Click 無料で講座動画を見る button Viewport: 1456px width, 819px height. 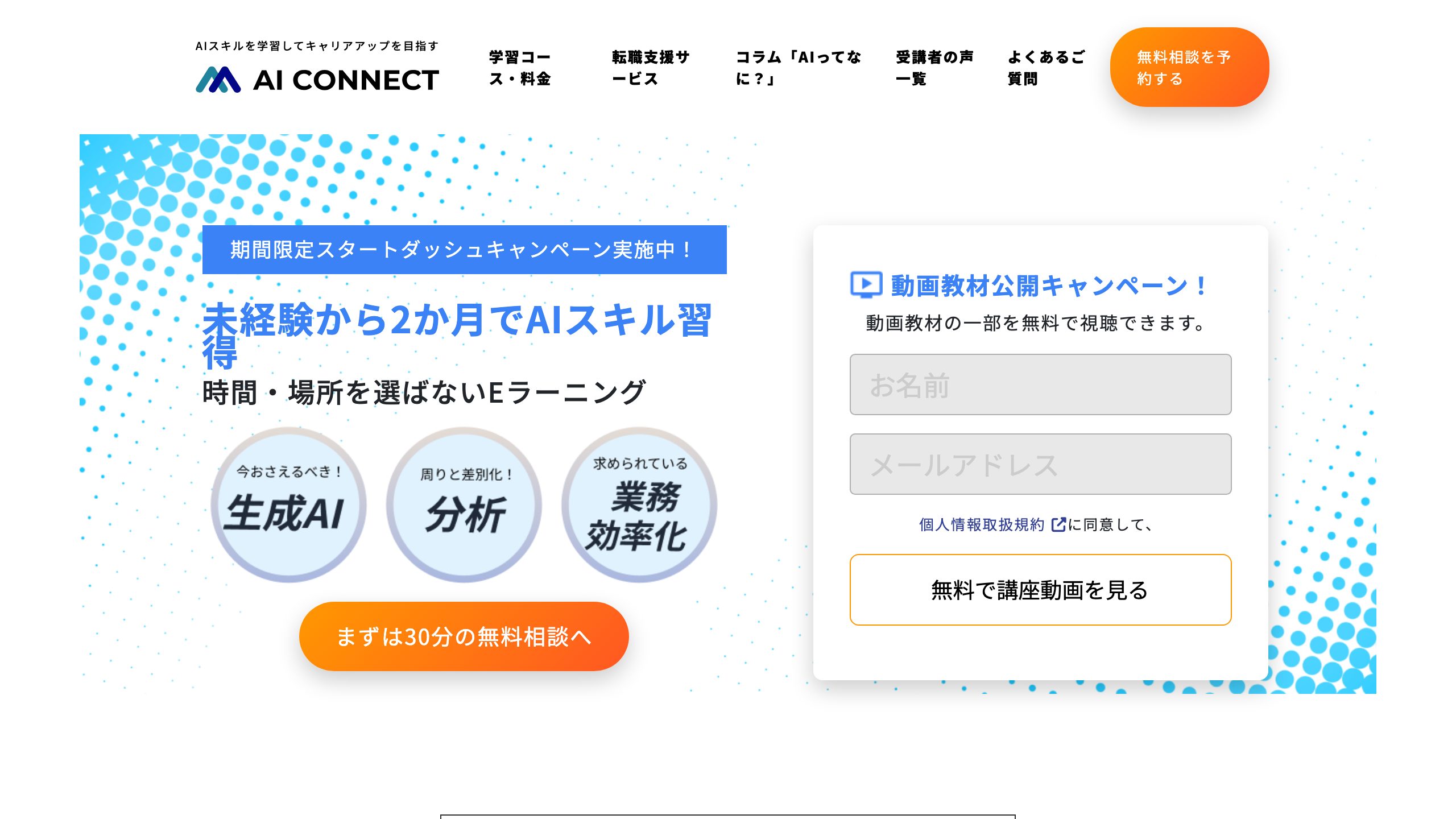(x=1040, y=590)
